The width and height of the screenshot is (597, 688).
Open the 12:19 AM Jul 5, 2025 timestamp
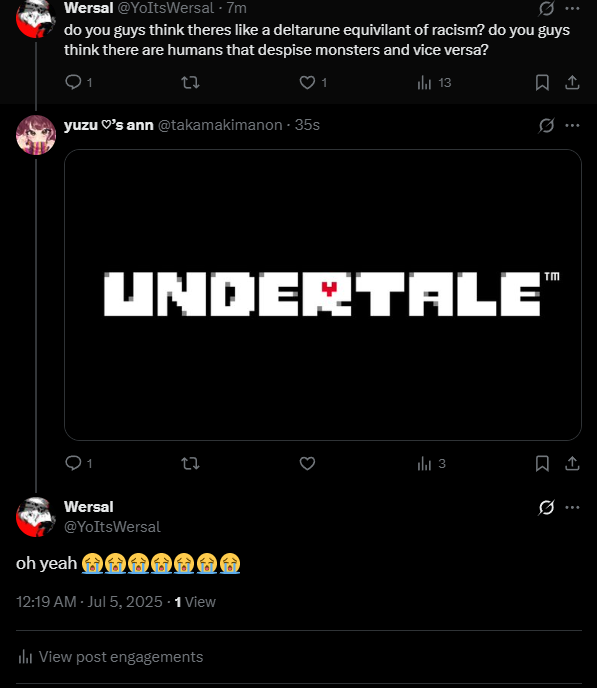[89, 602]
